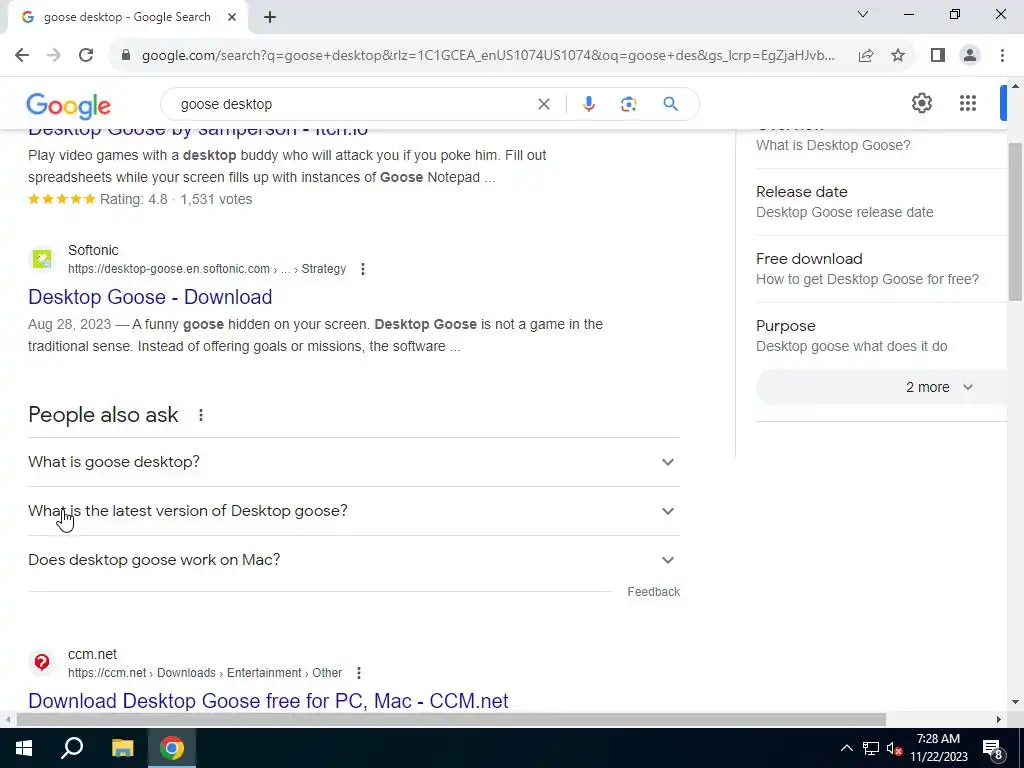The width and height of the screenshot is (1024, 768).
Task: Click the vertical scrollbar thumb
Action: (1016, 222)
